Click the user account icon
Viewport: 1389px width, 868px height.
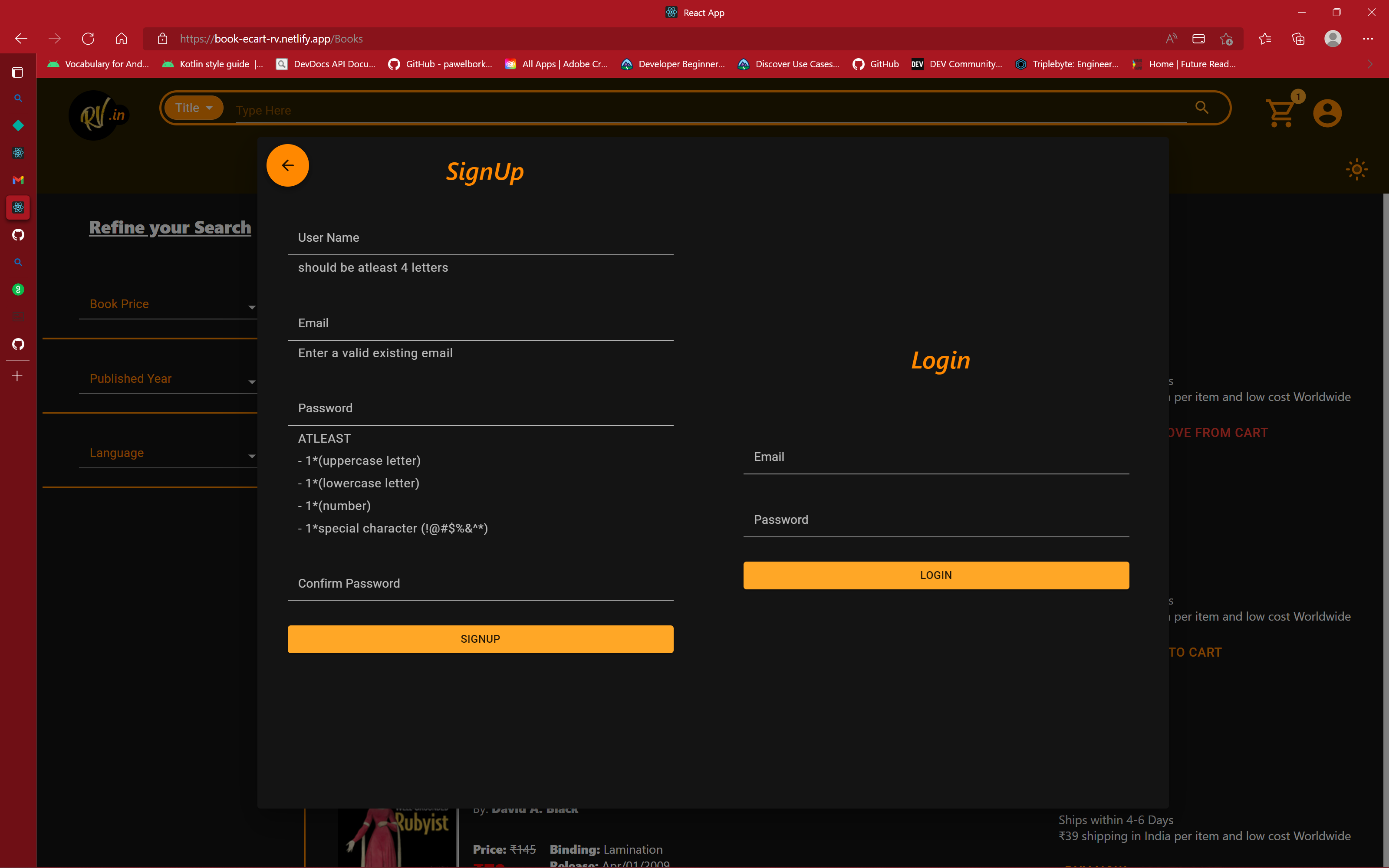click(x=1327, y=111)
